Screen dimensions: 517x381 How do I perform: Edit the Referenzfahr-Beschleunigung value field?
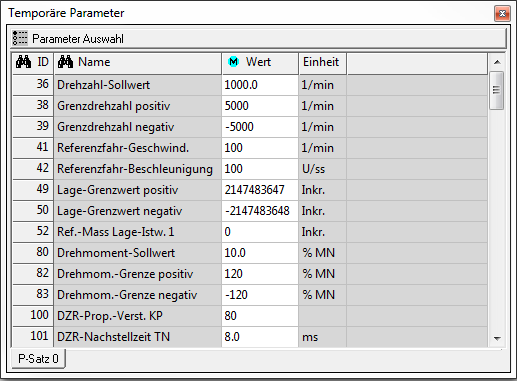(260, 169)
